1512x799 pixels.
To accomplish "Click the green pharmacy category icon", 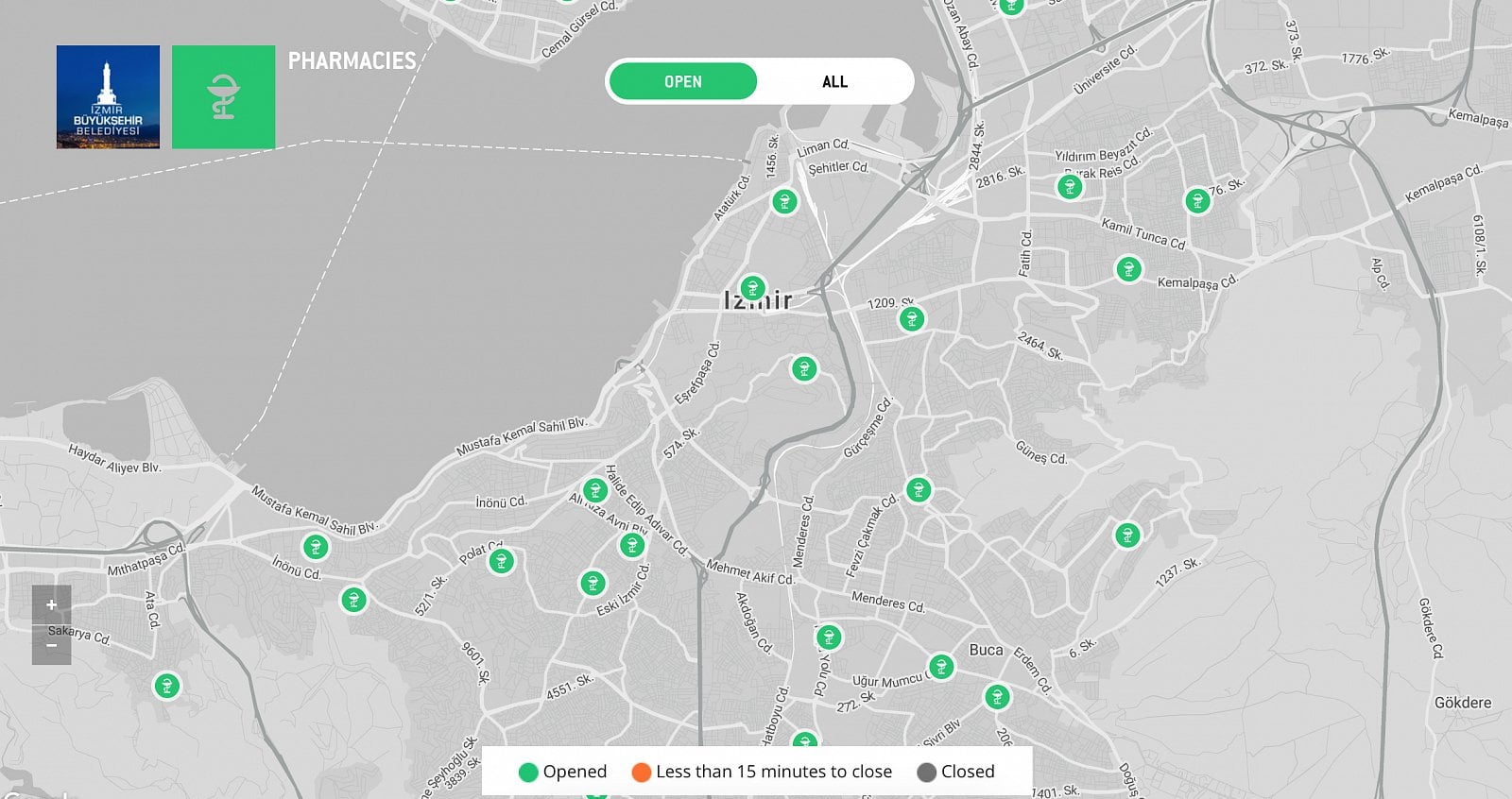I will click(224, 97).
